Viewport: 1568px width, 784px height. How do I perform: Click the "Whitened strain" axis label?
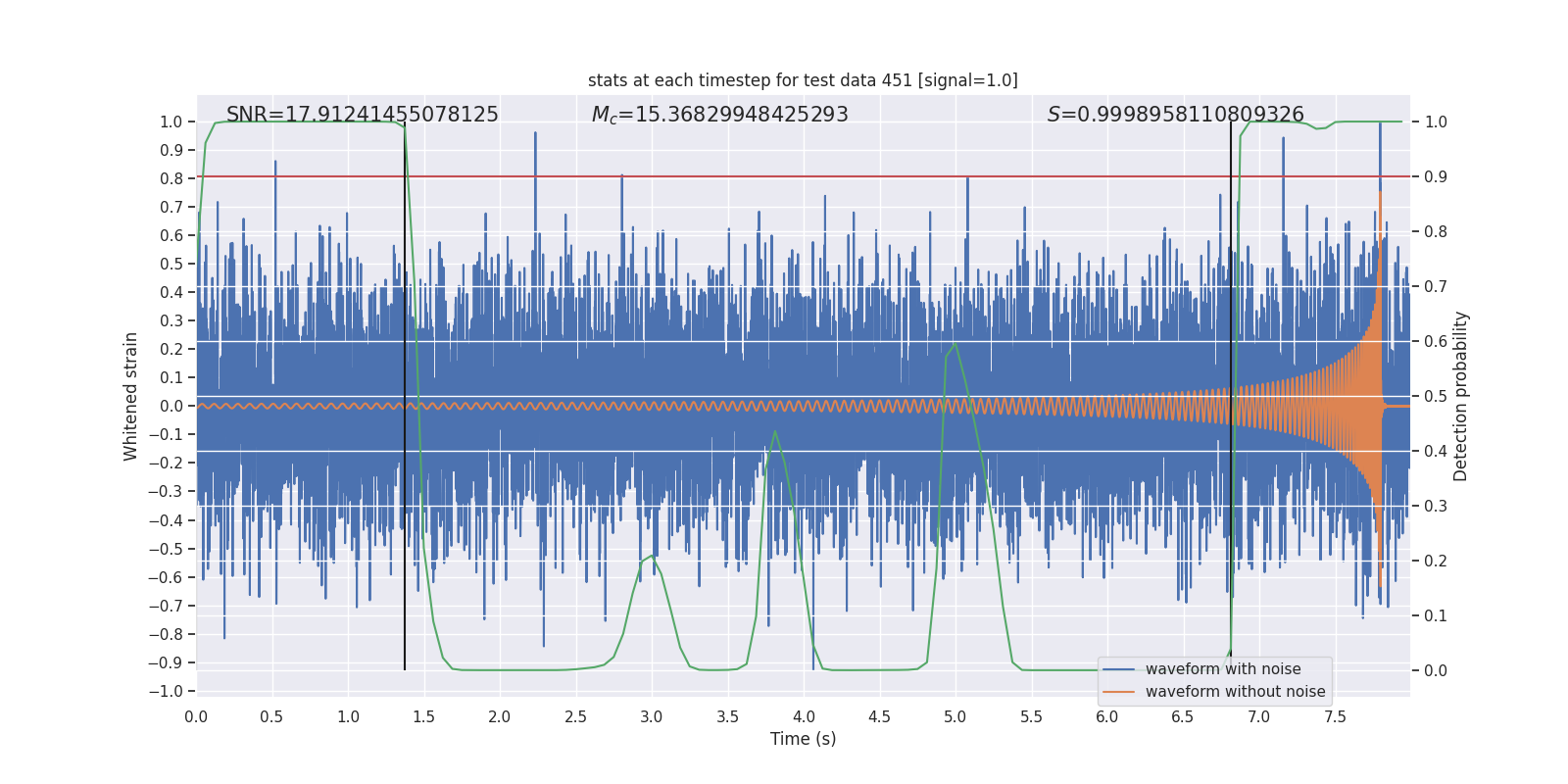(x=131, y=396)
